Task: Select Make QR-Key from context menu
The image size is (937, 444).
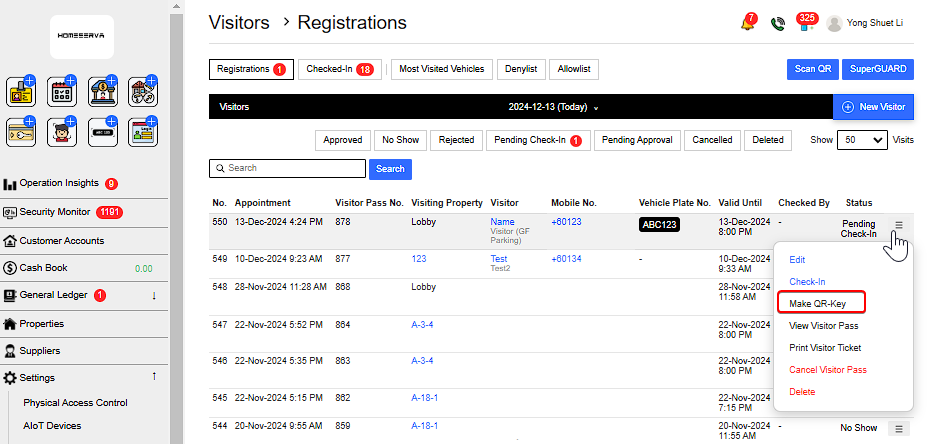Action: 818,303
